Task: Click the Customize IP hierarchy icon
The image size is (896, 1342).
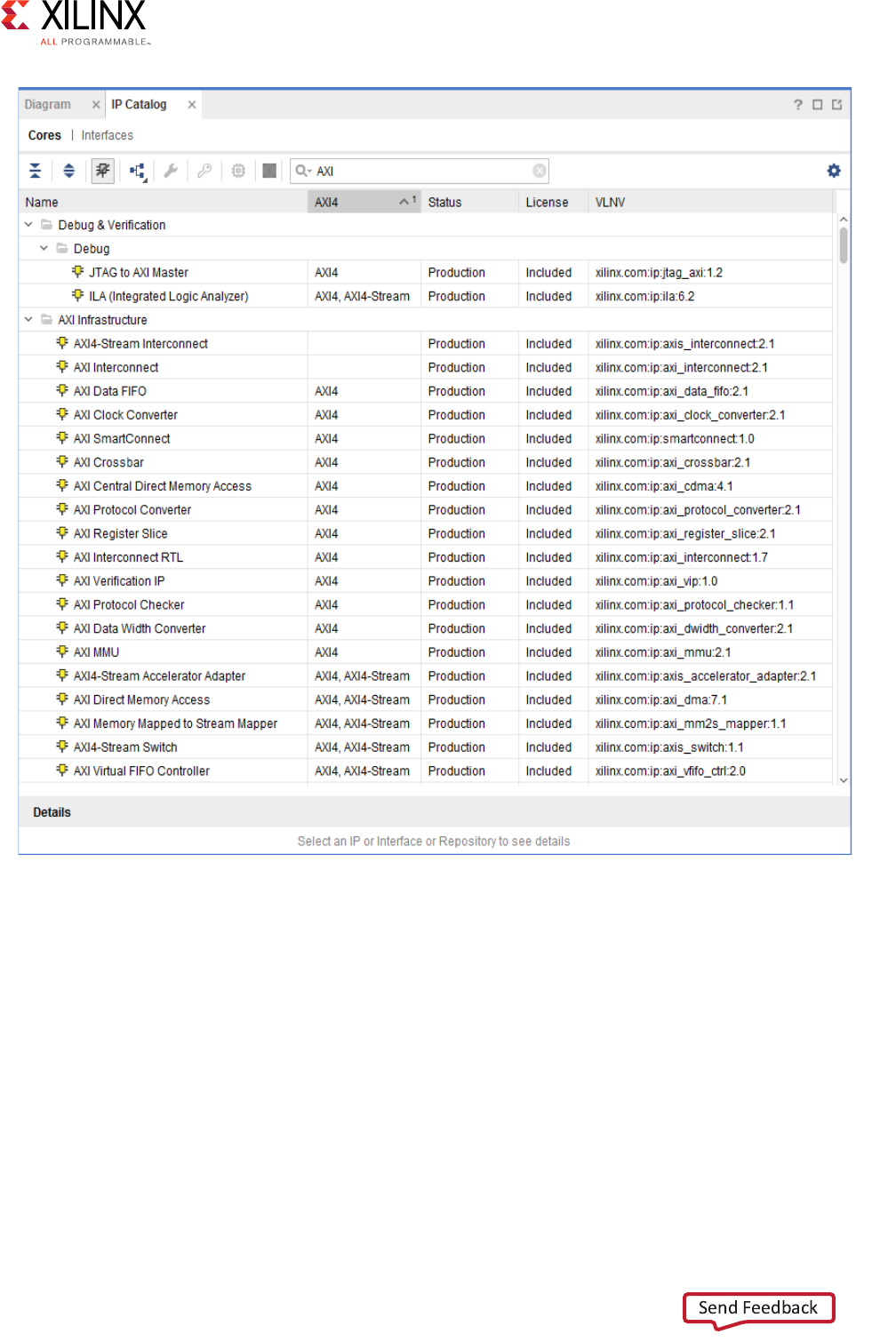Action: 138,172
